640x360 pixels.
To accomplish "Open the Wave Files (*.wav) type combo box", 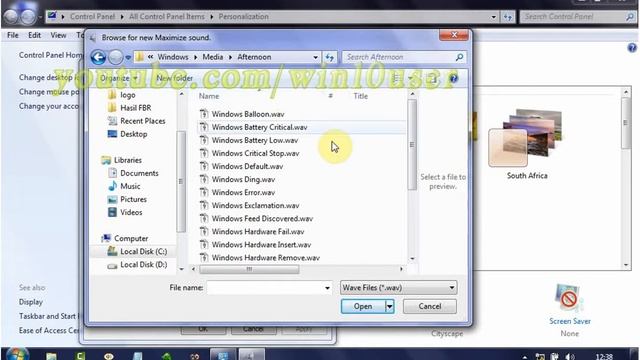I will (x=398, y=288).
